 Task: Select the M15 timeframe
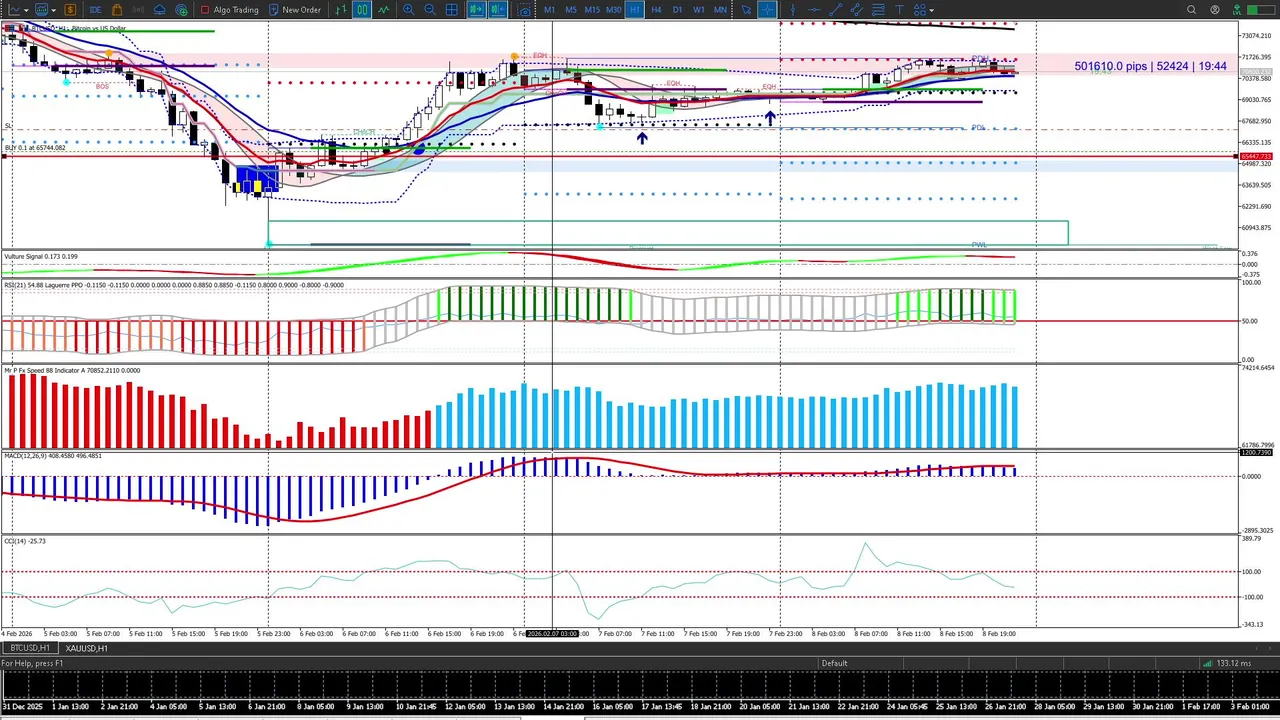[x=592, y=10]
